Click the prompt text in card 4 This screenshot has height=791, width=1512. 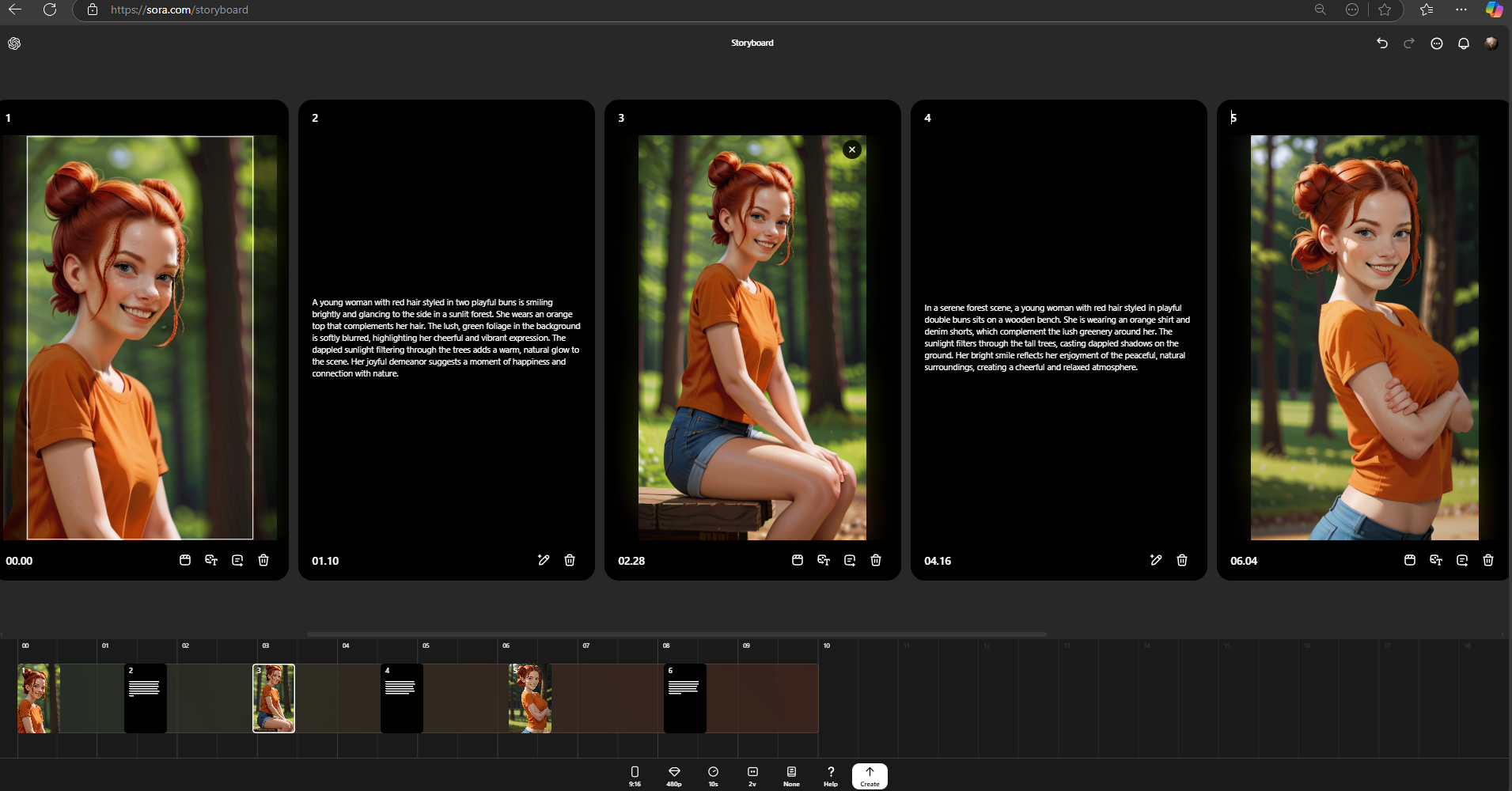tap(1057, 338)
